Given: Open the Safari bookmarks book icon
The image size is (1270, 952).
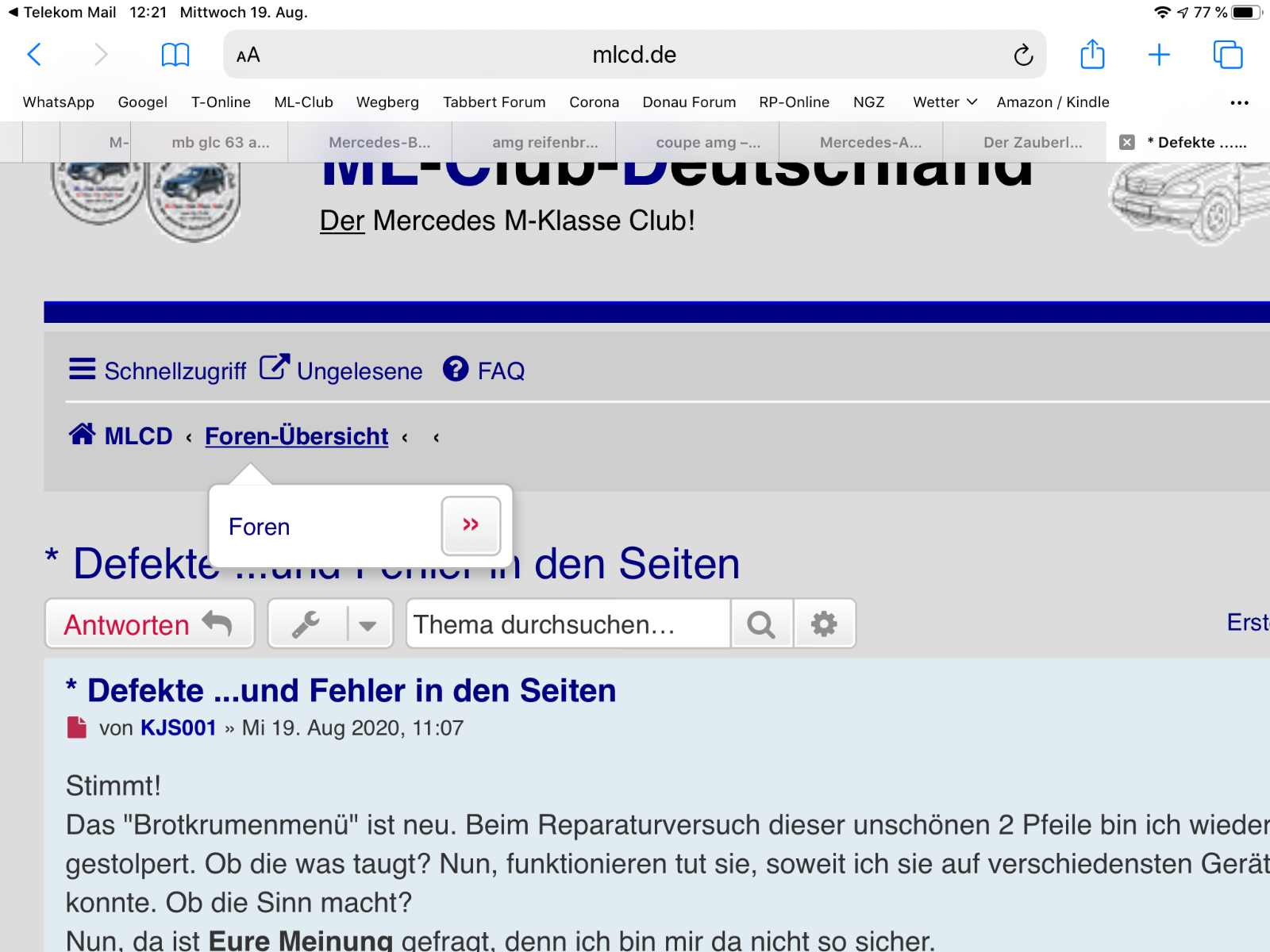Looking at the screenshot, I should click(x=175, y=55).
